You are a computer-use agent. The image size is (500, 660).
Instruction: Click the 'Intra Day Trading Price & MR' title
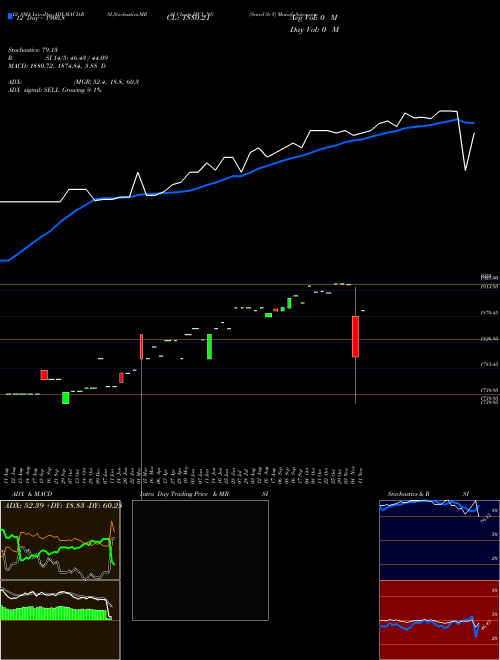184,494
